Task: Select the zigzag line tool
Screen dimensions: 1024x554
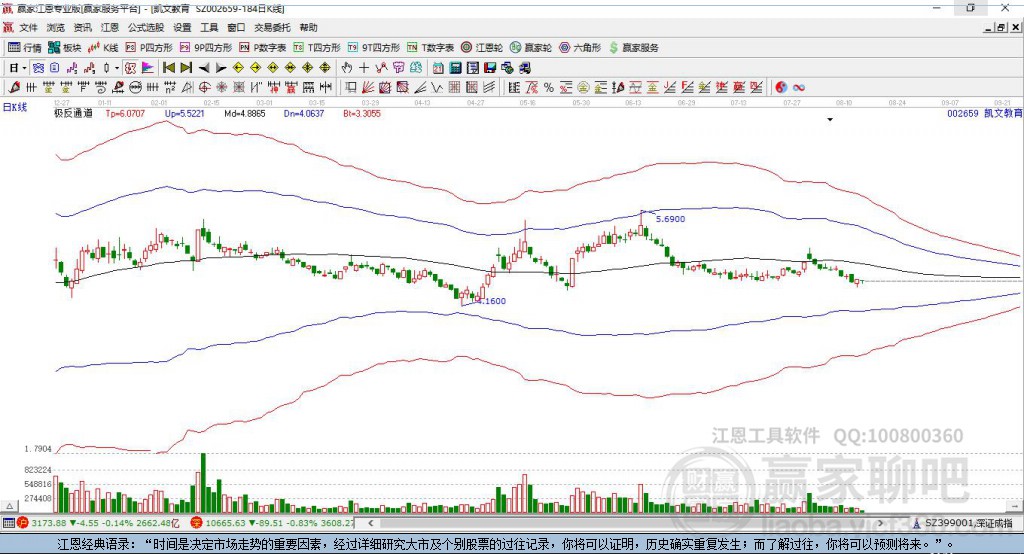Action: (437, 88)
